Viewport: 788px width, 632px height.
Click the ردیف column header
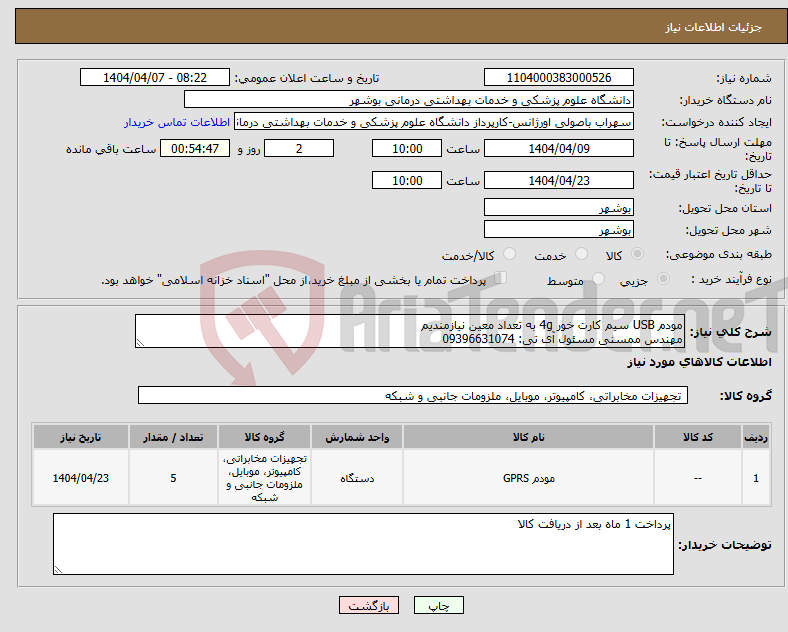point(756,437)
